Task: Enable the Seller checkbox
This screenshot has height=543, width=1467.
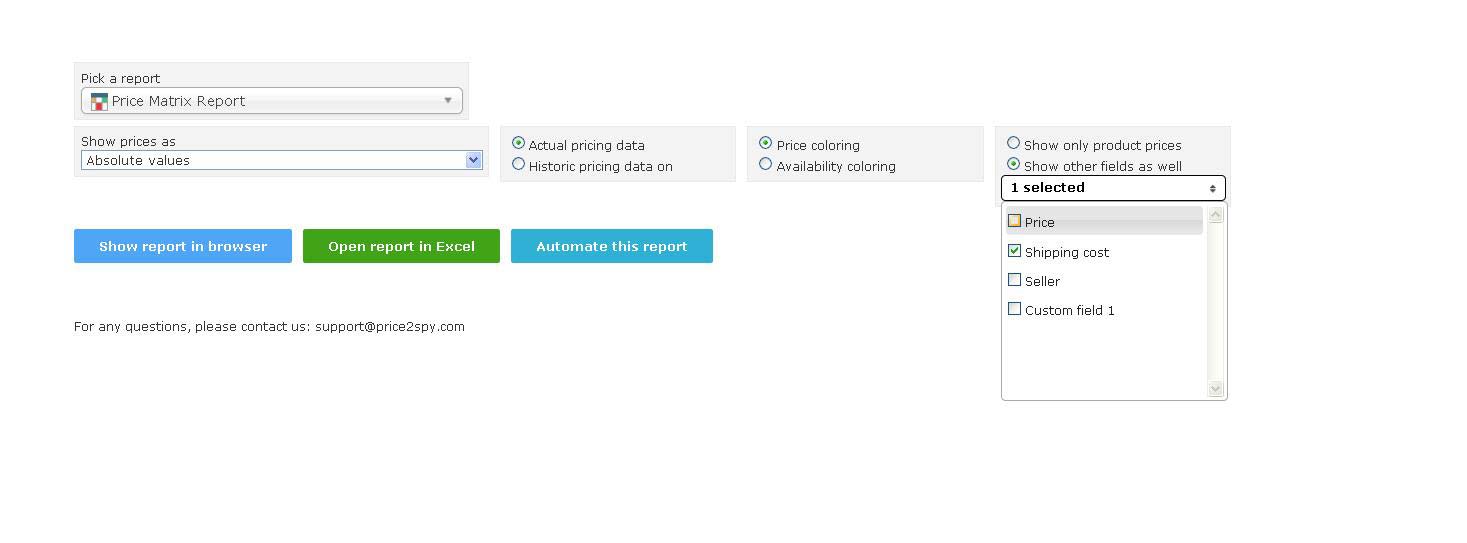Action: (x=1014, y=280)
